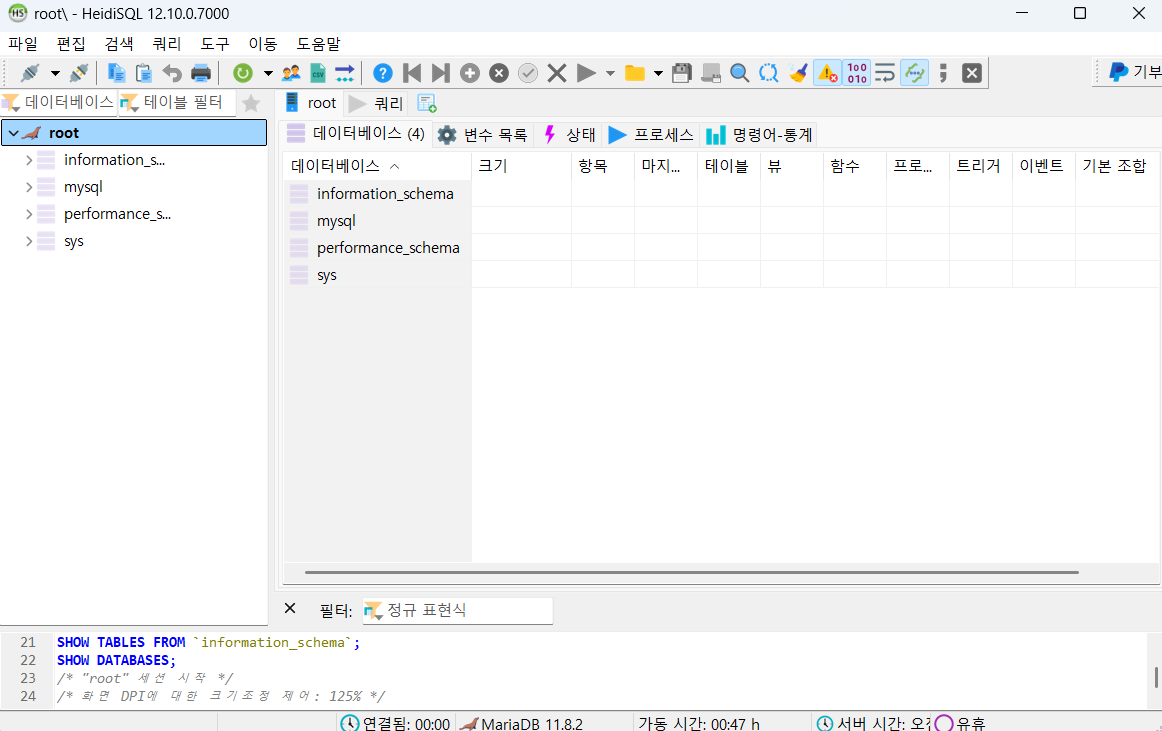Toggle BLOB as hex 100/010 icon
Image resolution: width=1162 pixels, height=731 pixels.
pyautogui.click(x=857, y=73)
